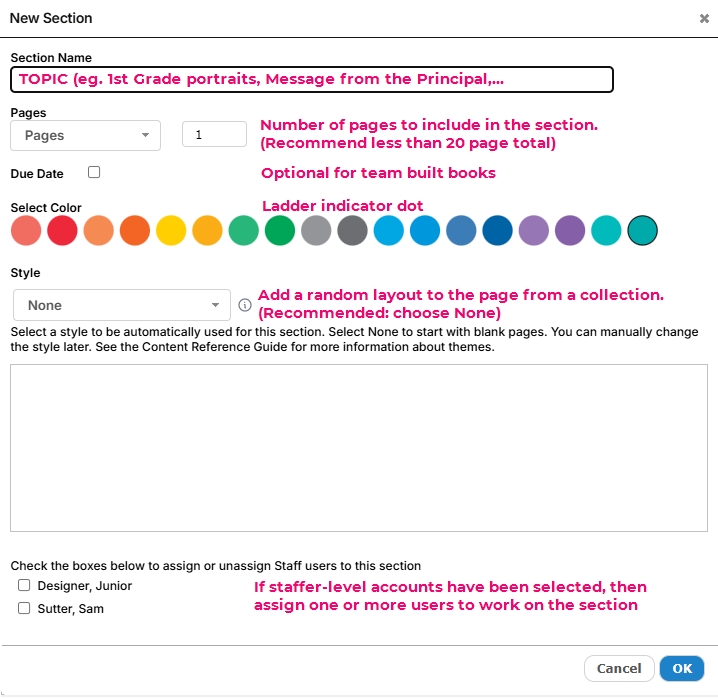
Task: Expand the Style dropdown set to None
Action: (x=122, y=305)
